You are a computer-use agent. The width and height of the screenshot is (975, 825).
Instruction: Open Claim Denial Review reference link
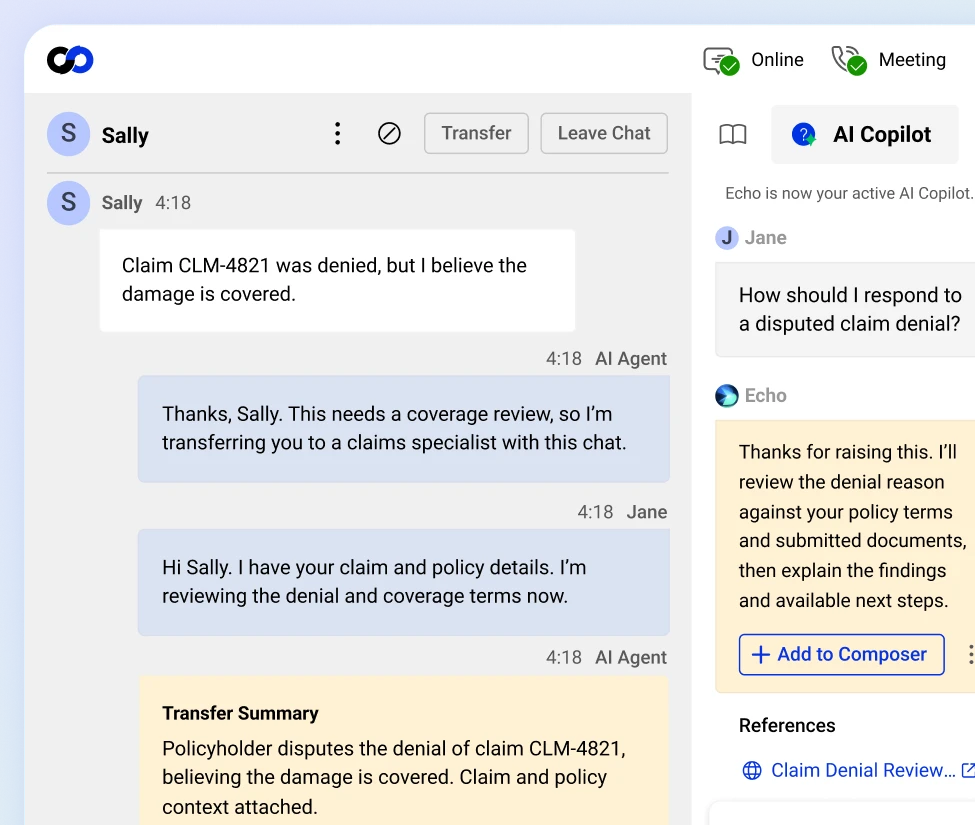tap(862, 770)
